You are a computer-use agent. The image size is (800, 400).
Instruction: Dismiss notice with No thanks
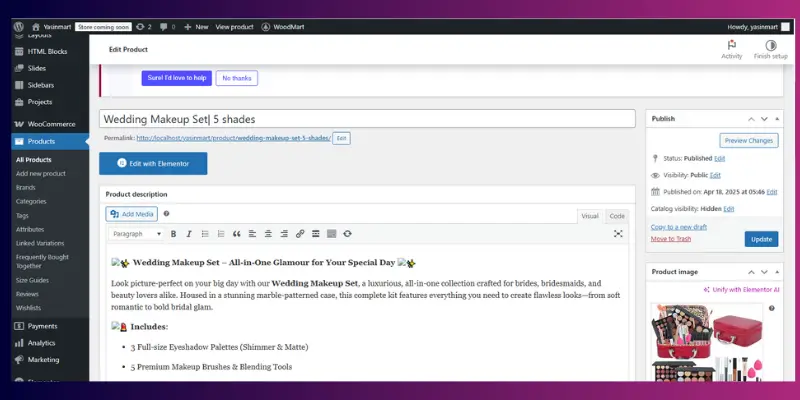[x=237, y=78]
